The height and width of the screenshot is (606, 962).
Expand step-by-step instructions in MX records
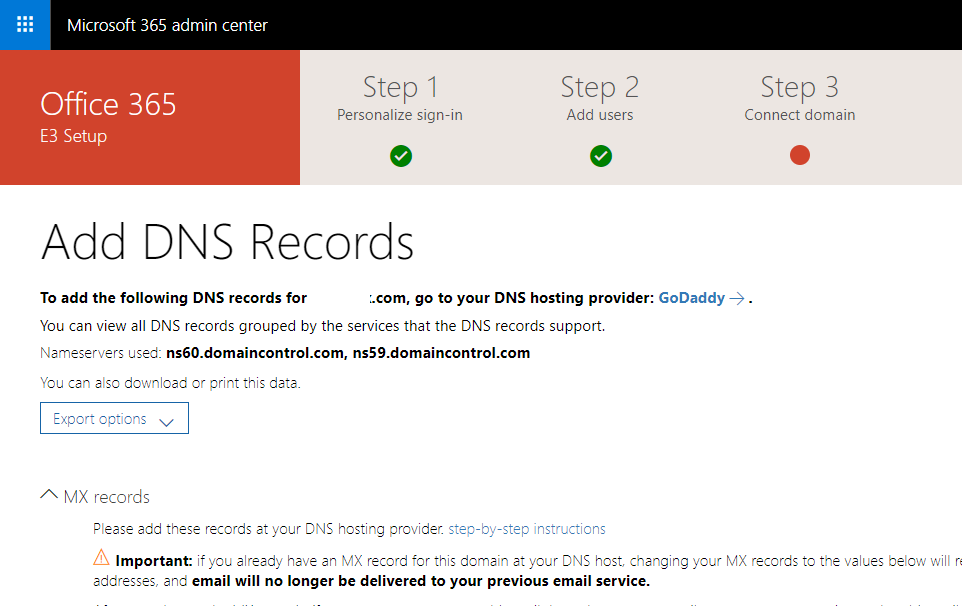click(x=527, y=529)
